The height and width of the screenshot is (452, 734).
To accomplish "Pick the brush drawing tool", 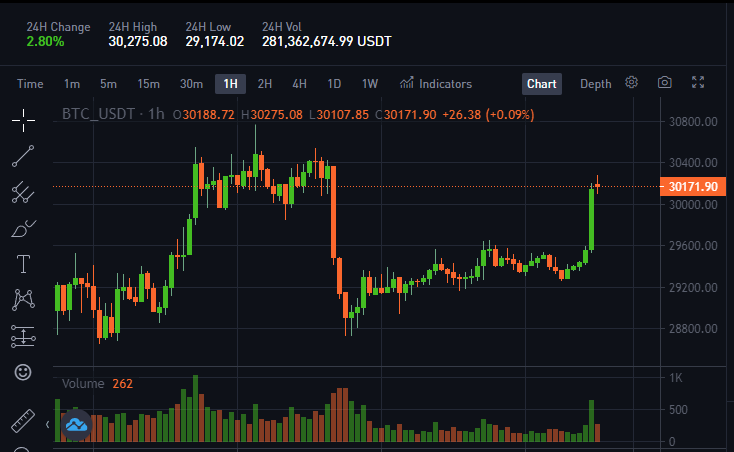I will tap(23, 229).
